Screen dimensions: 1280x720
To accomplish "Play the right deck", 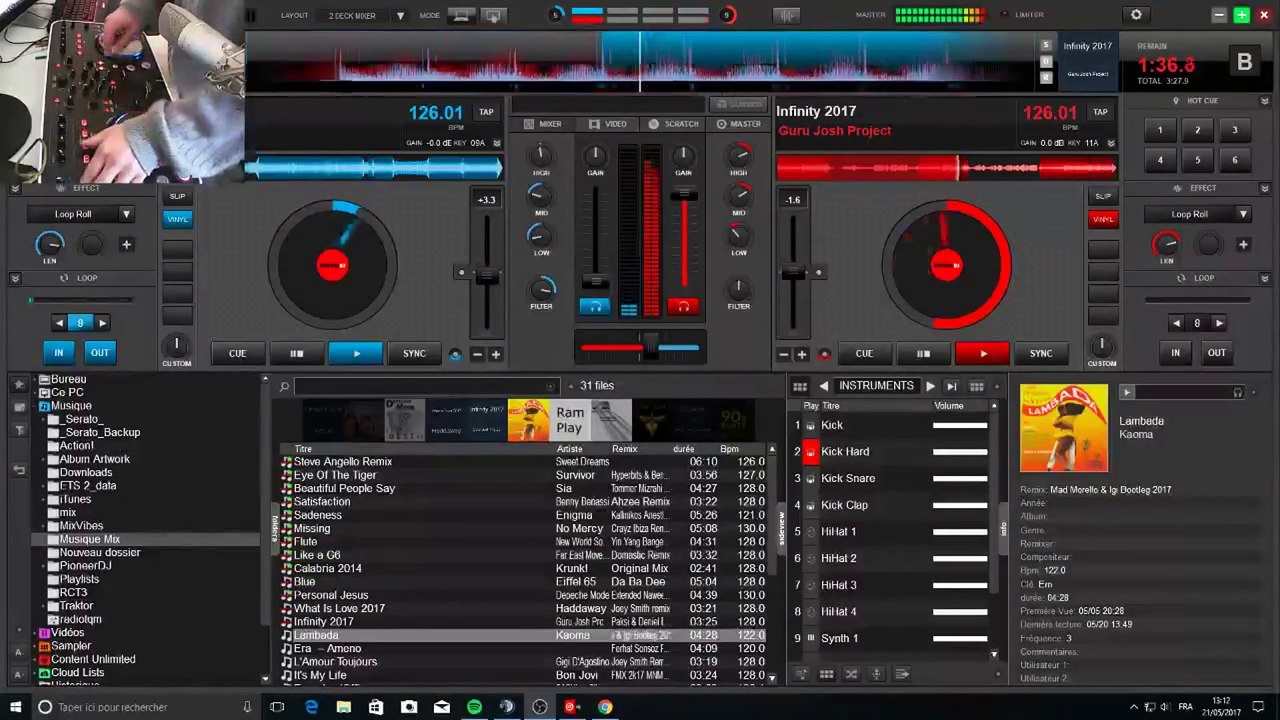I will (x=983, y=353).
